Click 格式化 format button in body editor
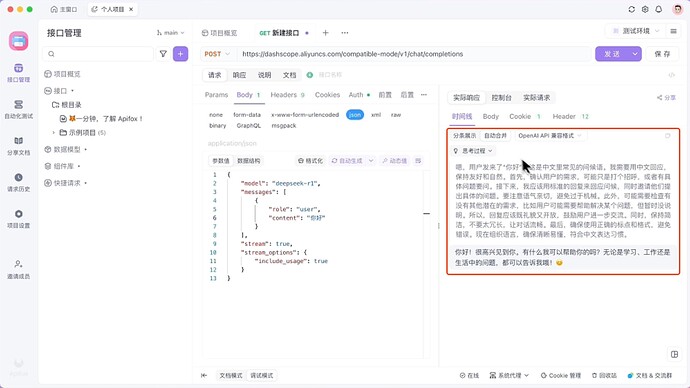This screenshot has width=690, height=388. click(310, 161)
